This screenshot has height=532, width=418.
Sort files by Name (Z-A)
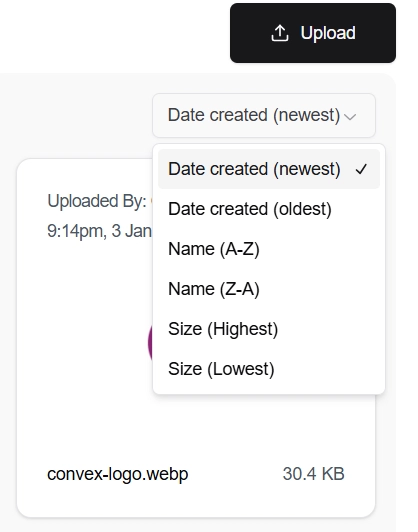click(x=269, y=289)
